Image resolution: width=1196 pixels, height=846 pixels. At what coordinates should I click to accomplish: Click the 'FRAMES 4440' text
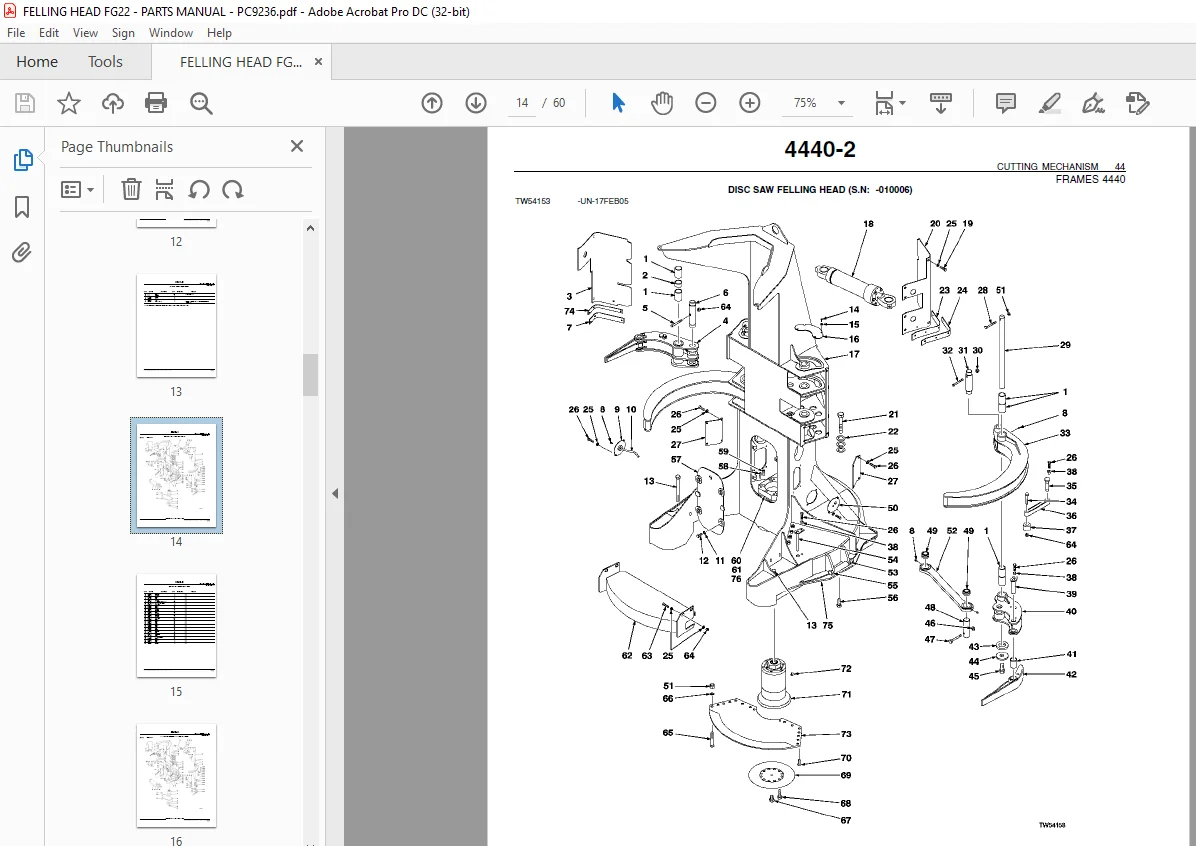pos(1090,179)
